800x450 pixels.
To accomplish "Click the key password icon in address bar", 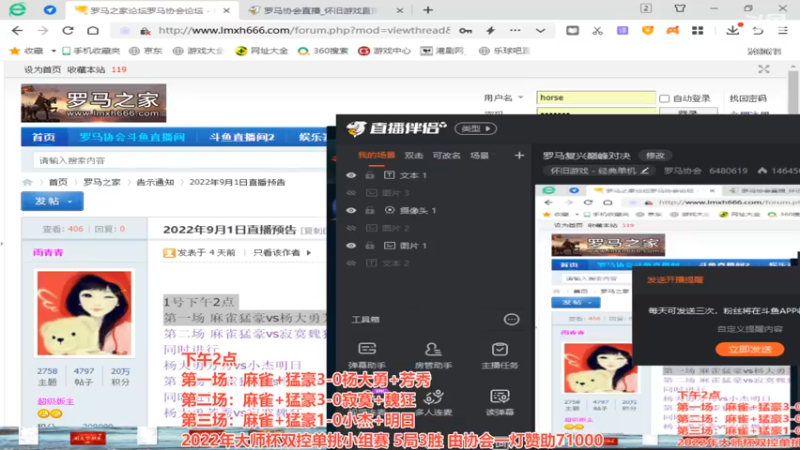I will click(465, 31).
